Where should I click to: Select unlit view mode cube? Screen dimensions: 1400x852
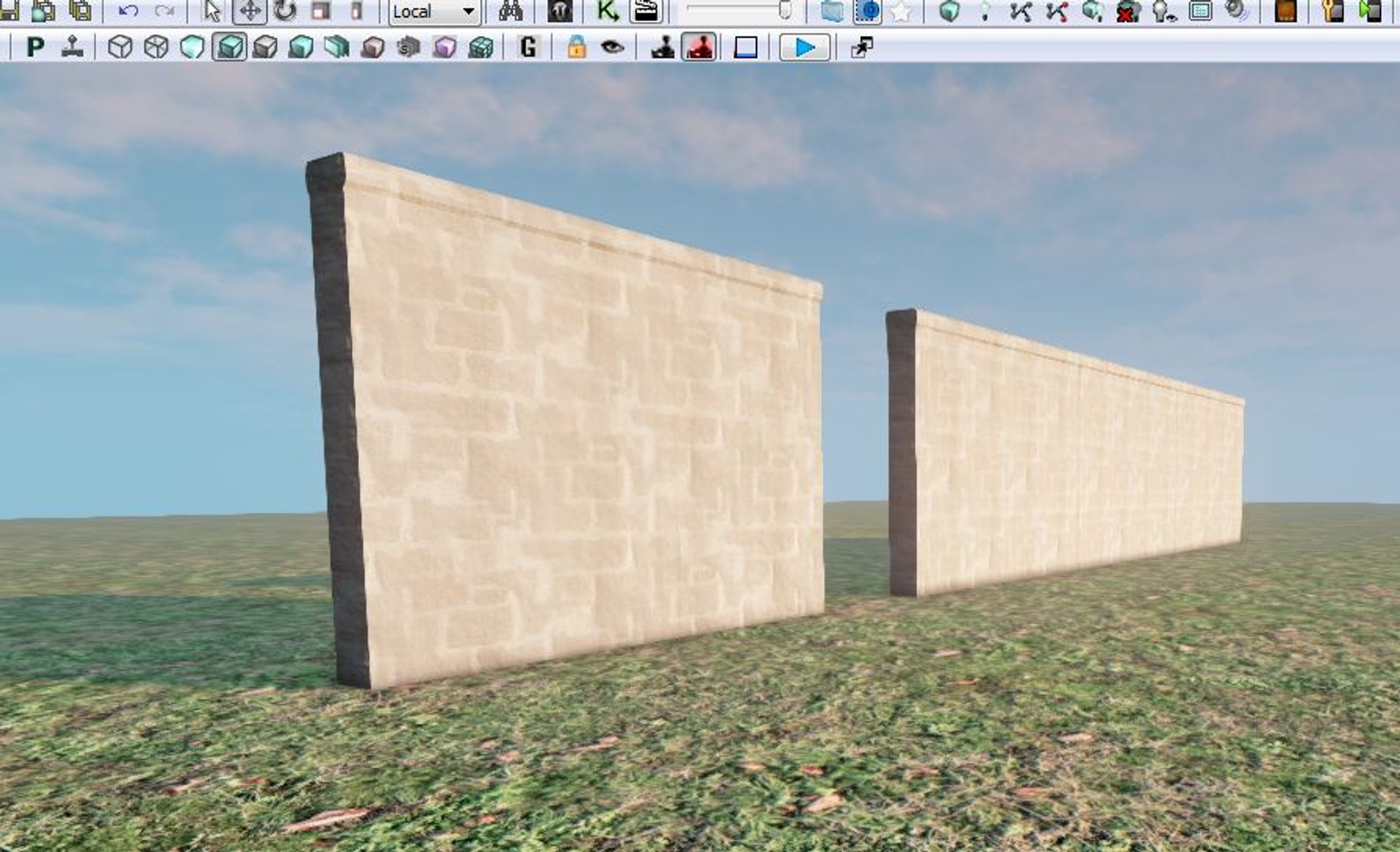pyautogui.click(x=192, y=47)
